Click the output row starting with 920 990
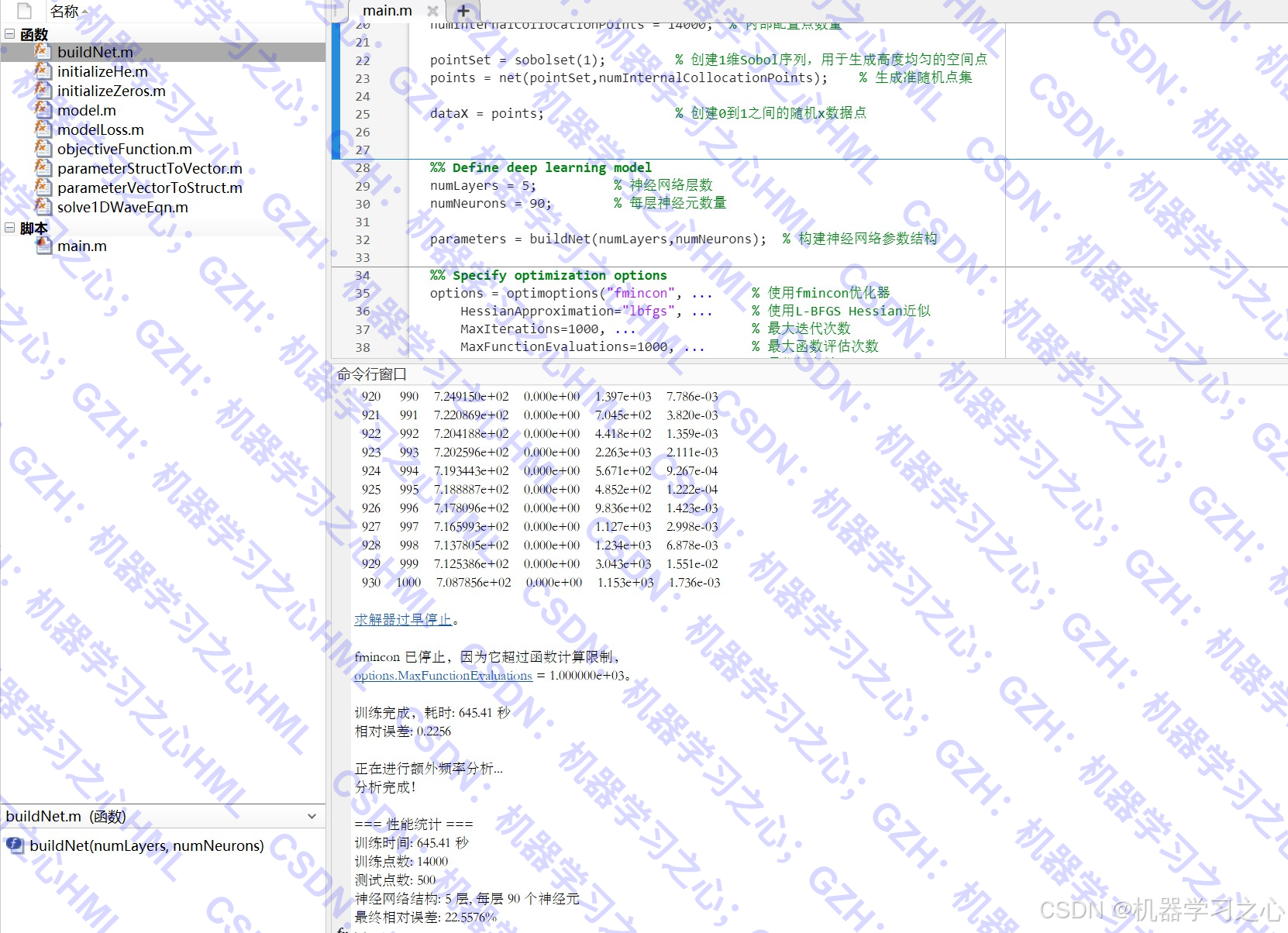The width and height of the screenshot is (1288, 933). [x=539, y=396]
